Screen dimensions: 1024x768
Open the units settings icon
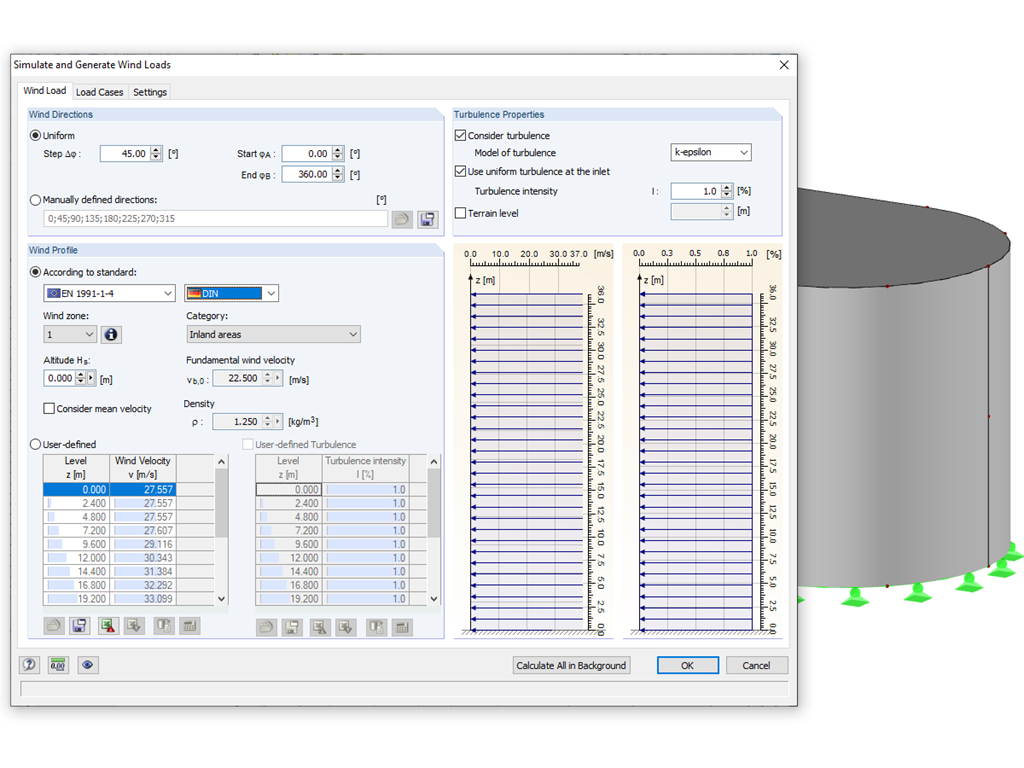57,664
